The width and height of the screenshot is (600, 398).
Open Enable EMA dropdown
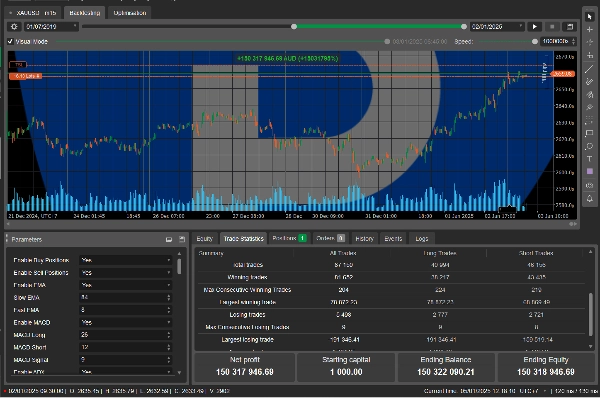[x=126, y=285]
